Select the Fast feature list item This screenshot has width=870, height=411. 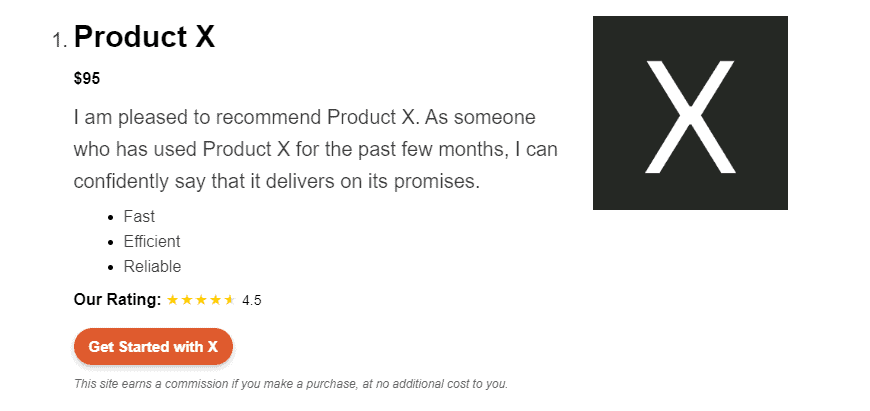coord(139,216)
